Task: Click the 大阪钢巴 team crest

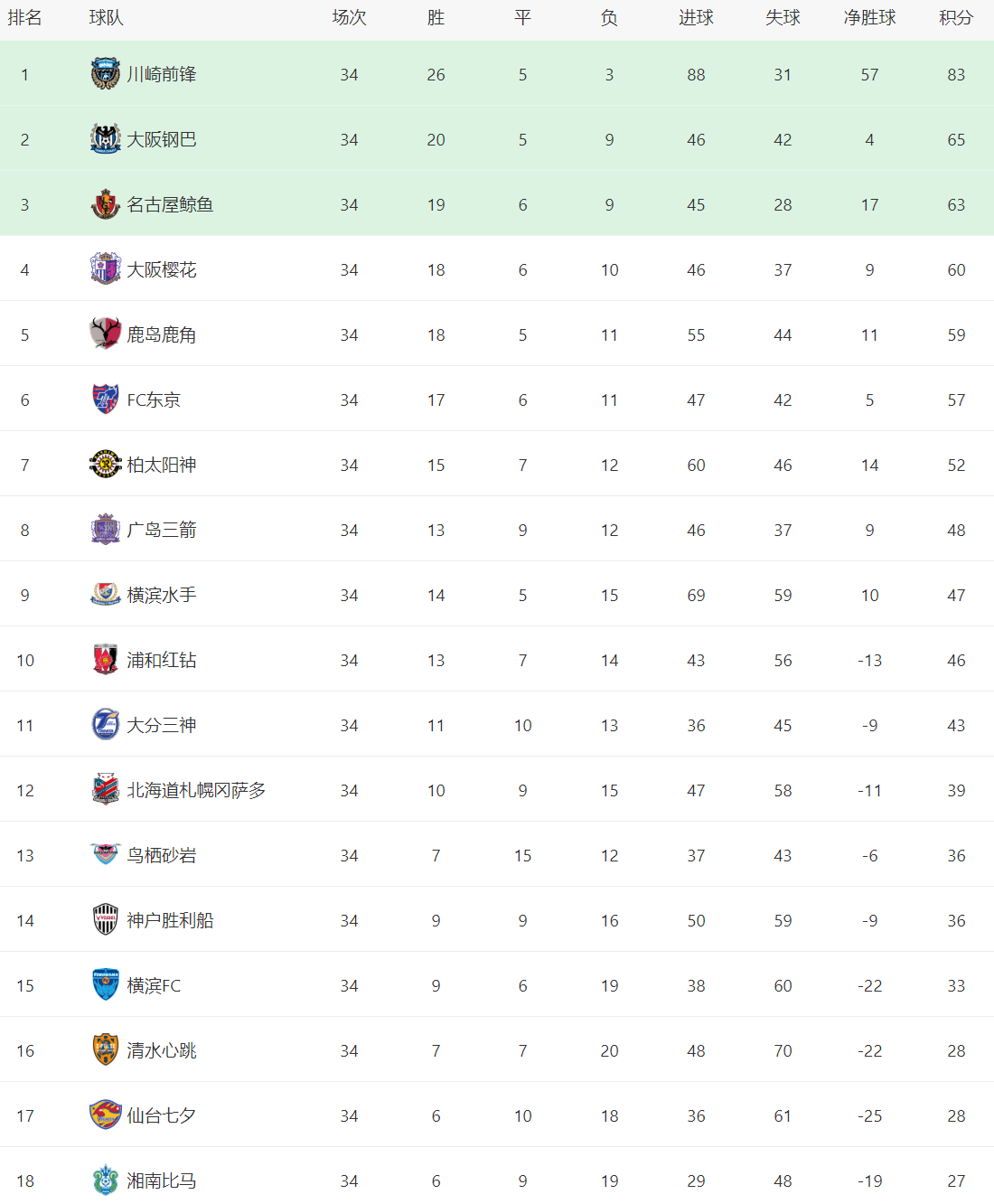Action: pos(106,139)
